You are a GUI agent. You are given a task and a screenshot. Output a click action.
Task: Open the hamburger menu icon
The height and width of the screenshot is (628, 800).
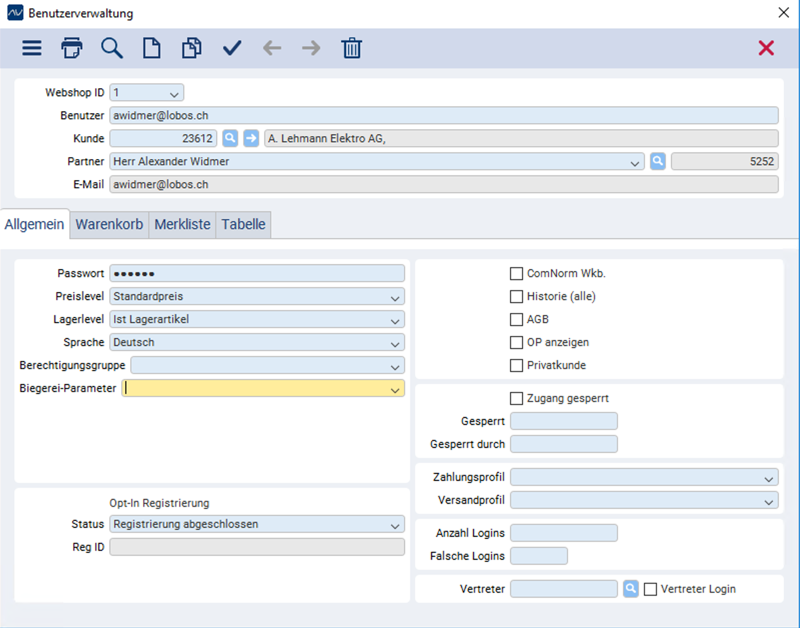[32, 48]
